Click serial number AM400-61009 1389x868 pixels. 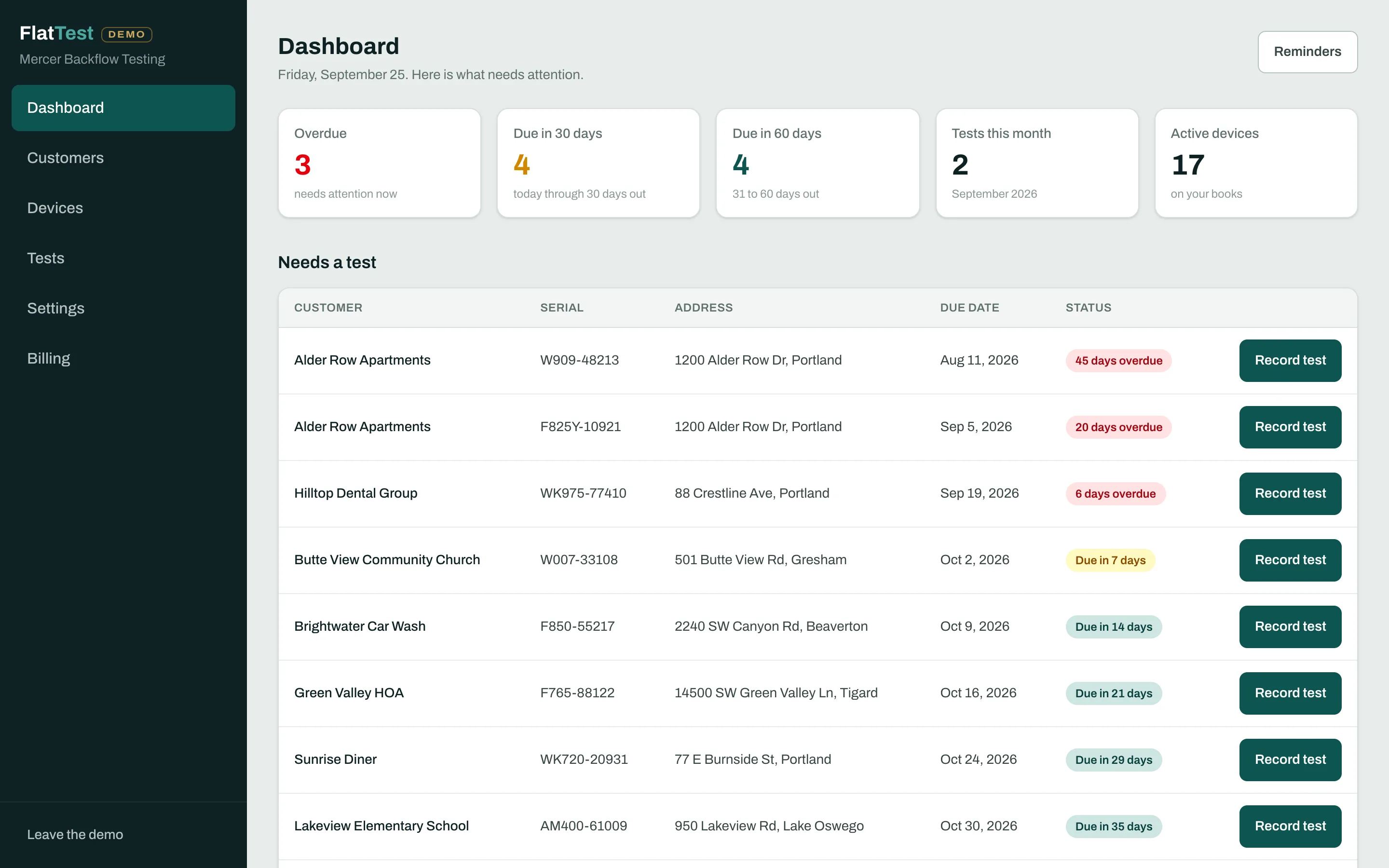click(x=583, y=826)
